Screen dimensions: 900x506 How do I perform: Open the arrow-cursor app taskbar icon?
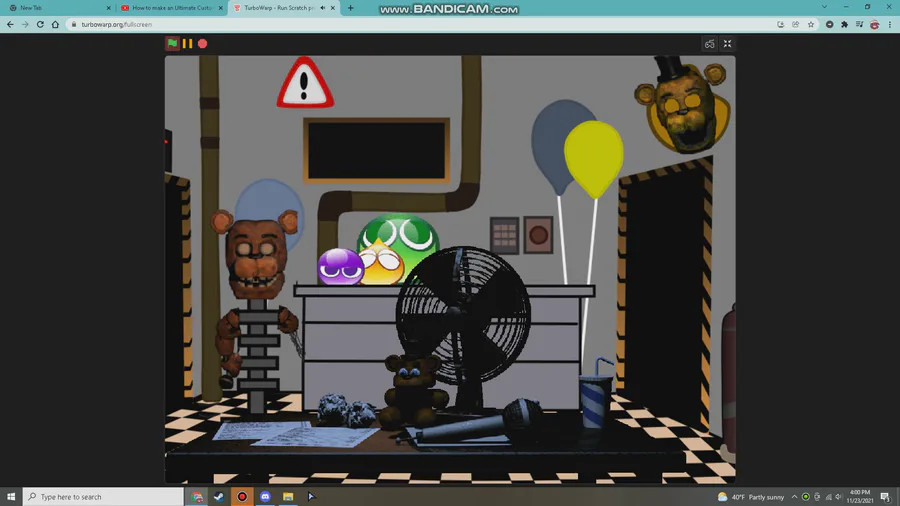point(311,497)
